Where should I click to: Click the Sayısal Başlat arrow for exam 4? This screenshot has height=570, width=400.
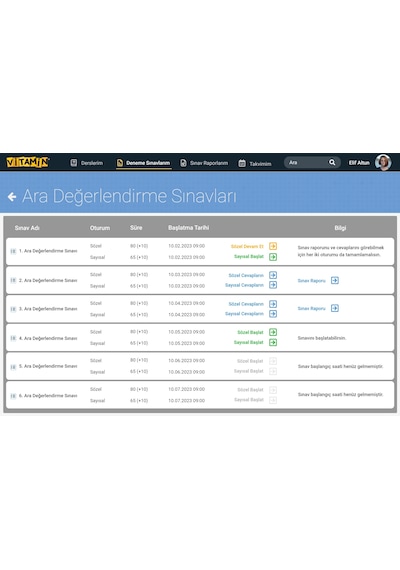[x=273, y=342]
